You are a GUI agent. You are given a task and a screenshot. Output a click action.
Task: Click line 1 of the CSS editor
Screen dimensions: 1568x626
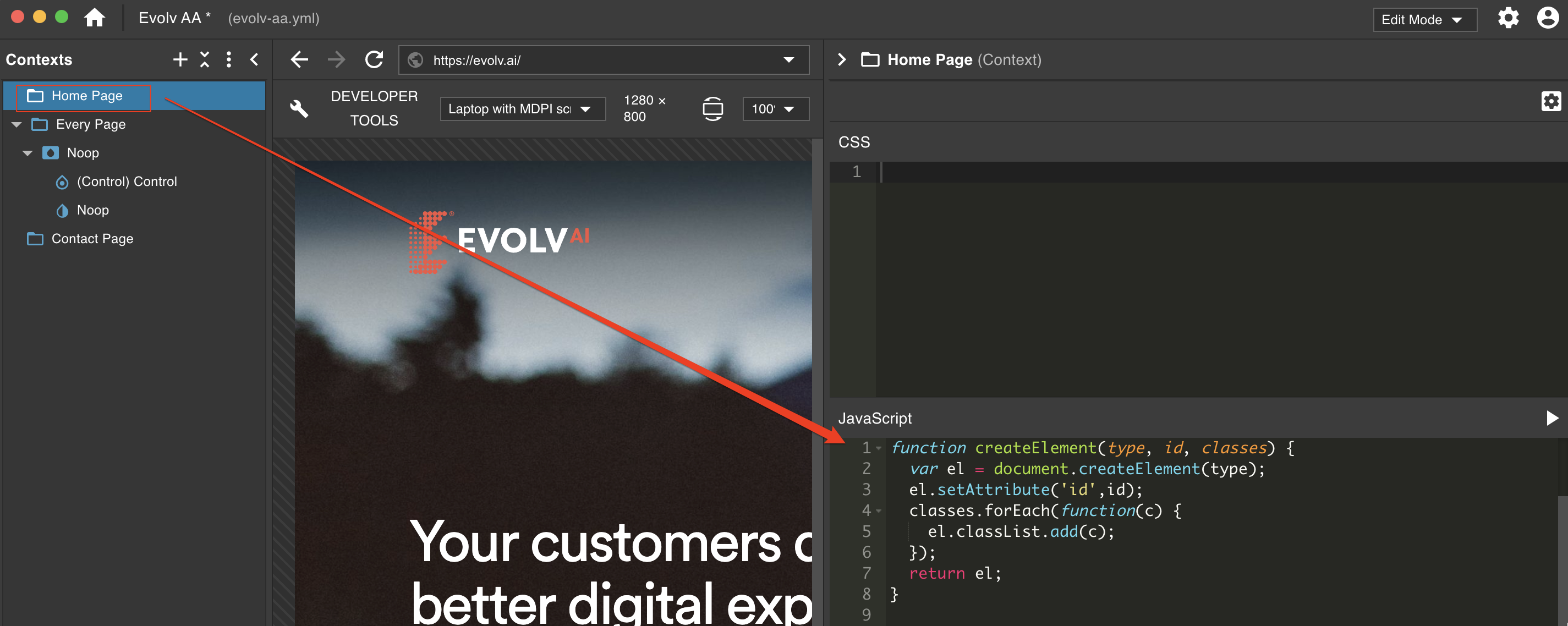[1222, 172]
